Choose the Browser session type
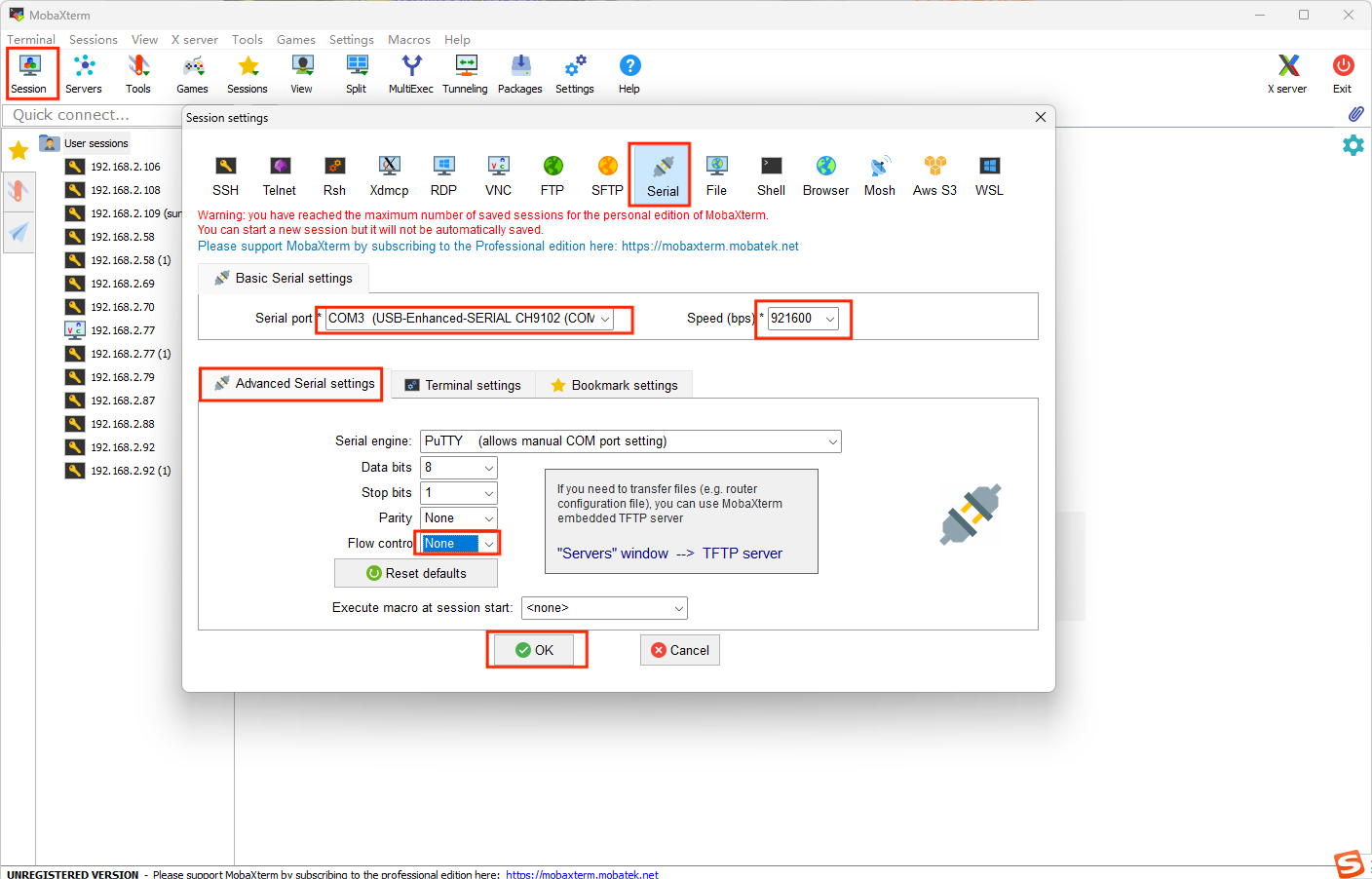Viewport: 1372px width, 879px height. (x=825, y=175)
